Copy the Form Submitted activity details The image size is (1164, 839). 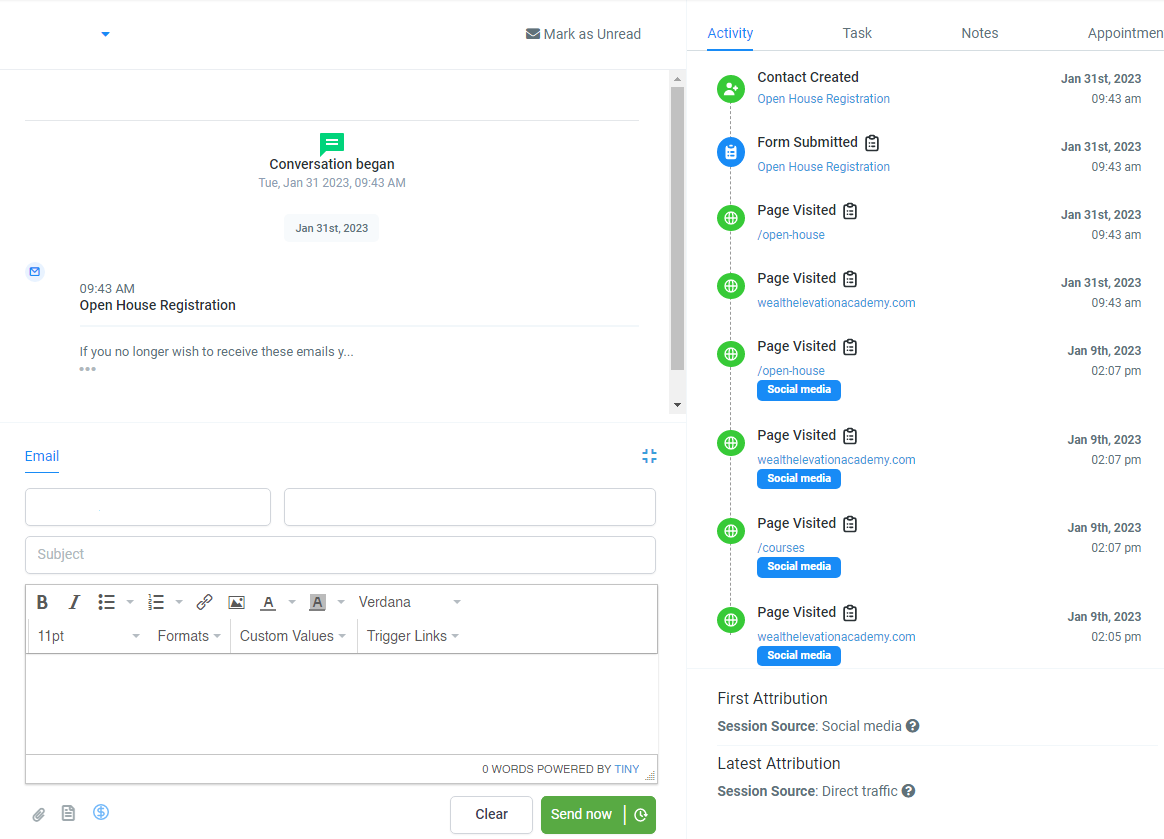tap(872, 143)
